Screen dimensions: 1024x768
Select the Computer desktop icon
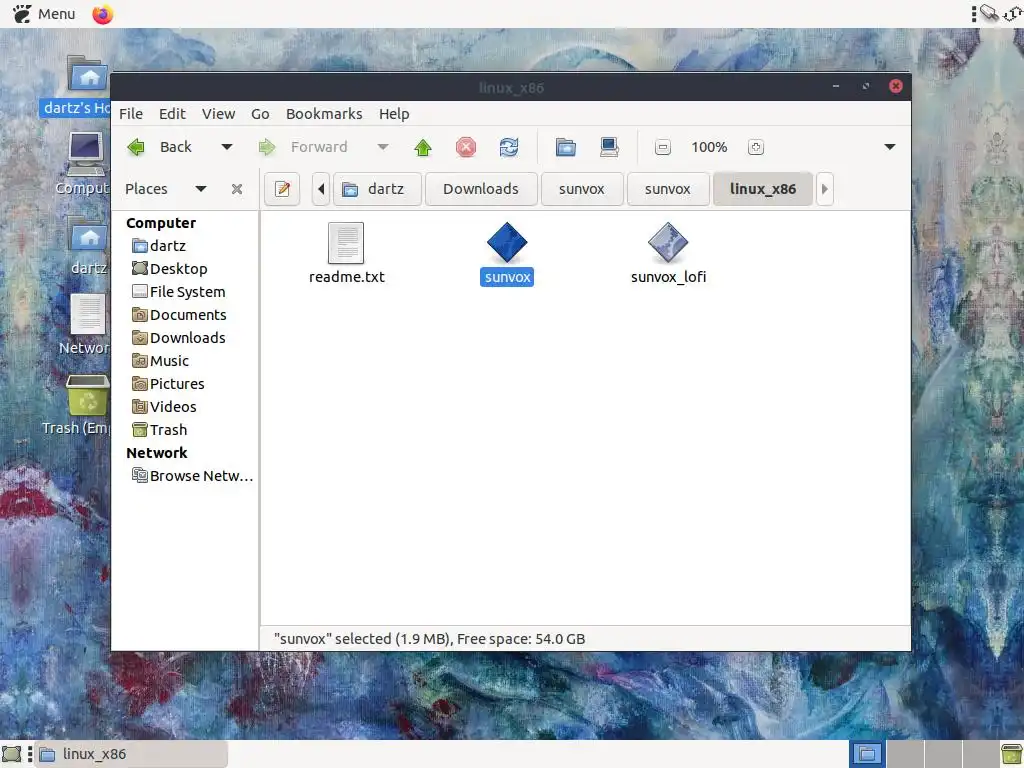pos(86,154)
